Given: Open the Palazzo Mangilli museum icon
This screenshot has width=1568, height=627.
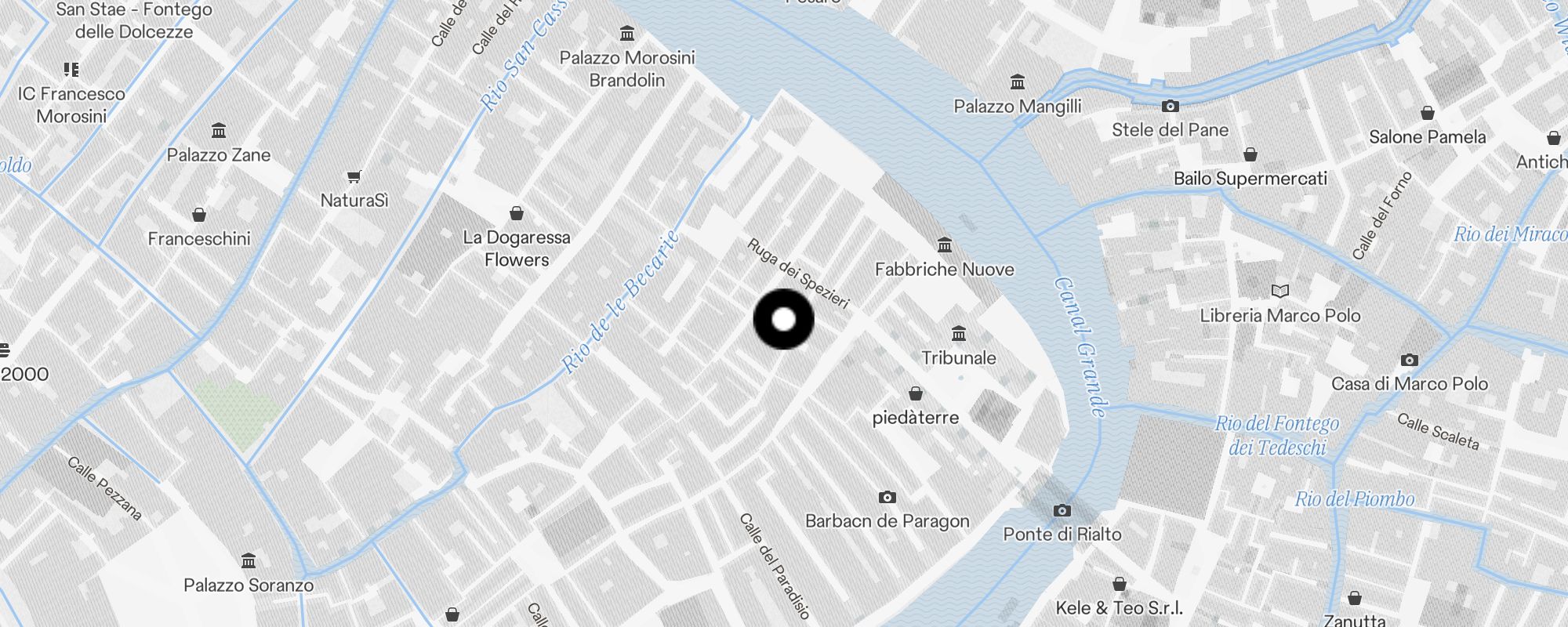Looking at the screenshot, I should point(1018,82).
